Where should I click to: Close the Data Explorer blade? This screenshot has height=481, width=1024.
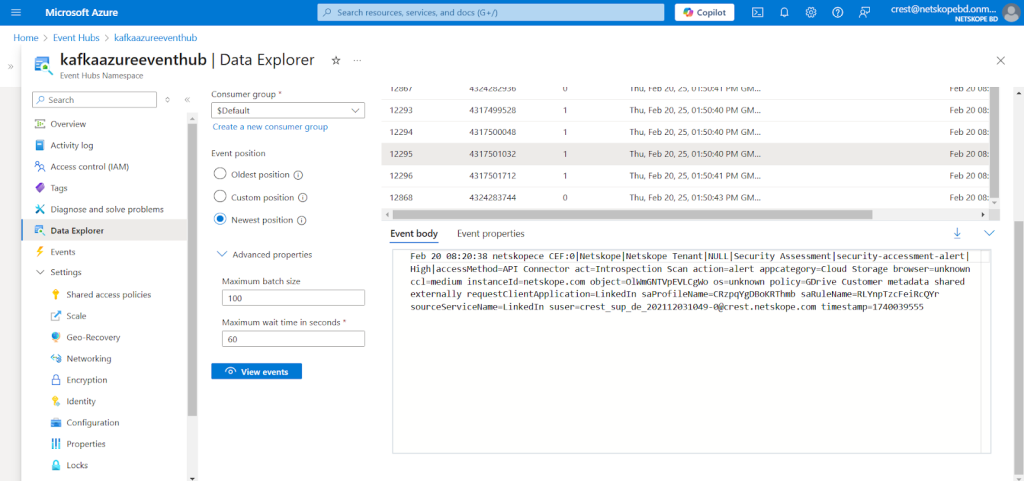tap(1000, 60)
